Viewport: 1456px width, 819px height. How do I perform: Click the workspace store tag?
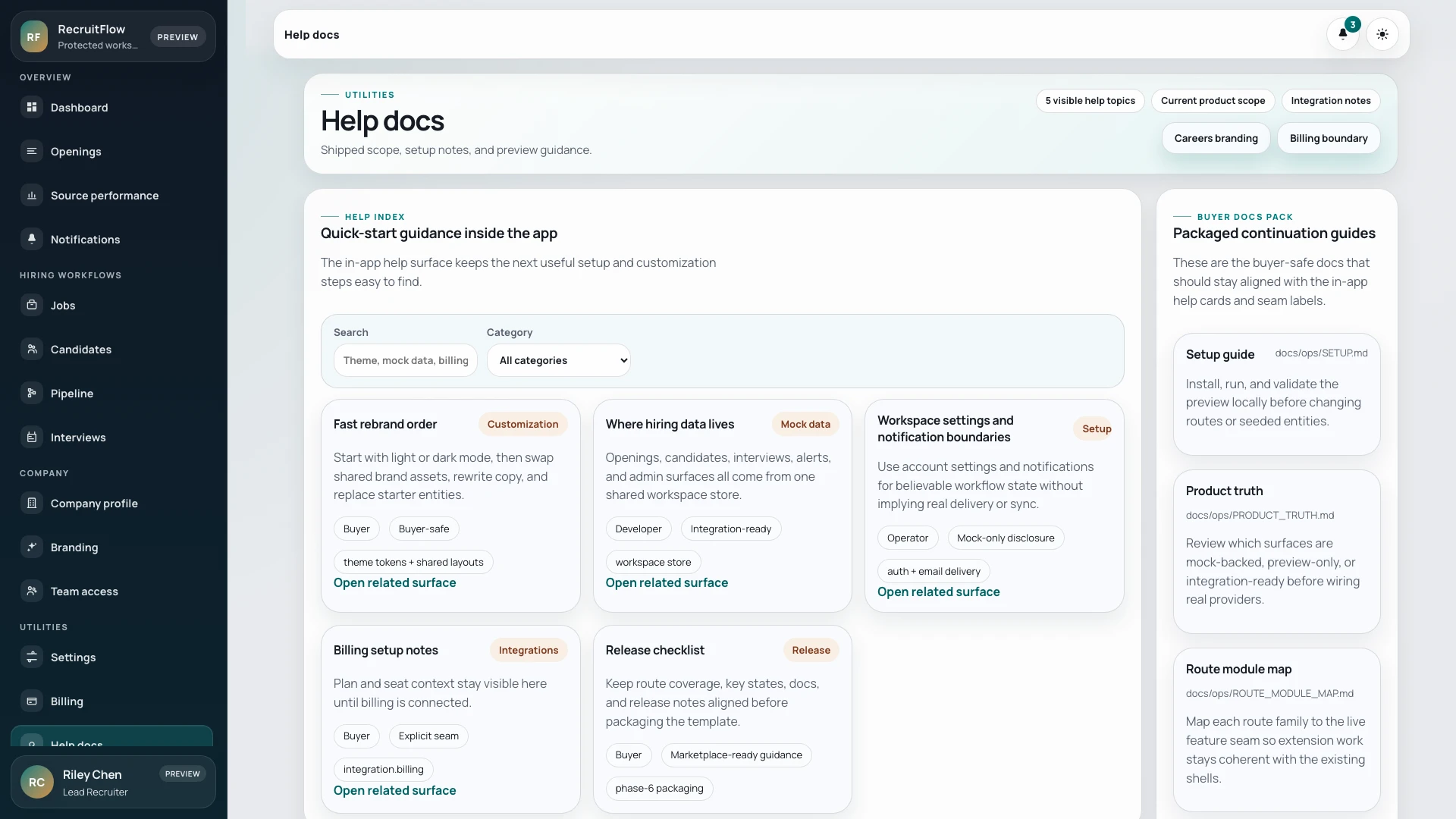[653, 563]
